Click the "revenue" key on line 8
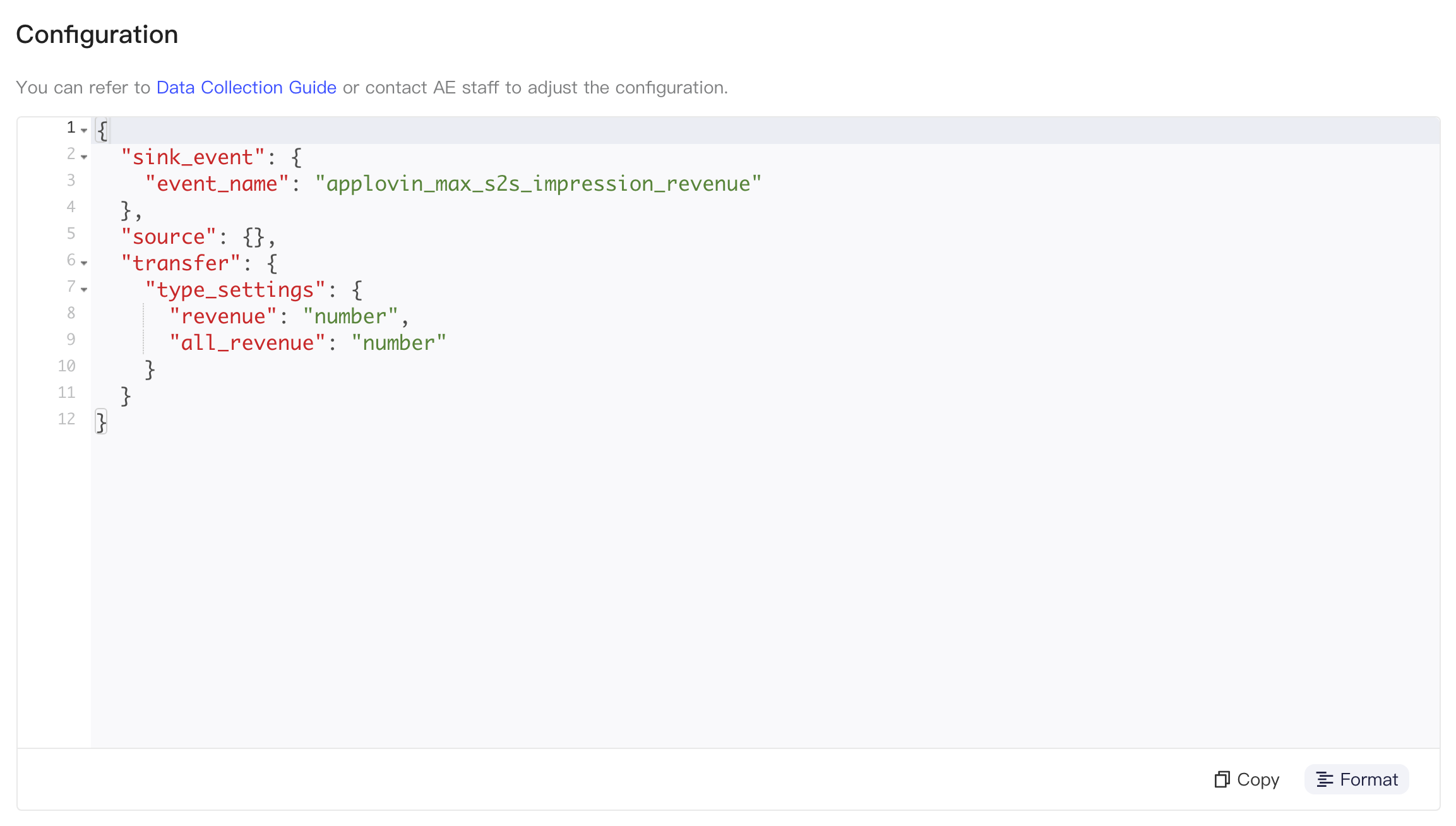The height and width of the screenshot is (826, 1456). (223, 316)
